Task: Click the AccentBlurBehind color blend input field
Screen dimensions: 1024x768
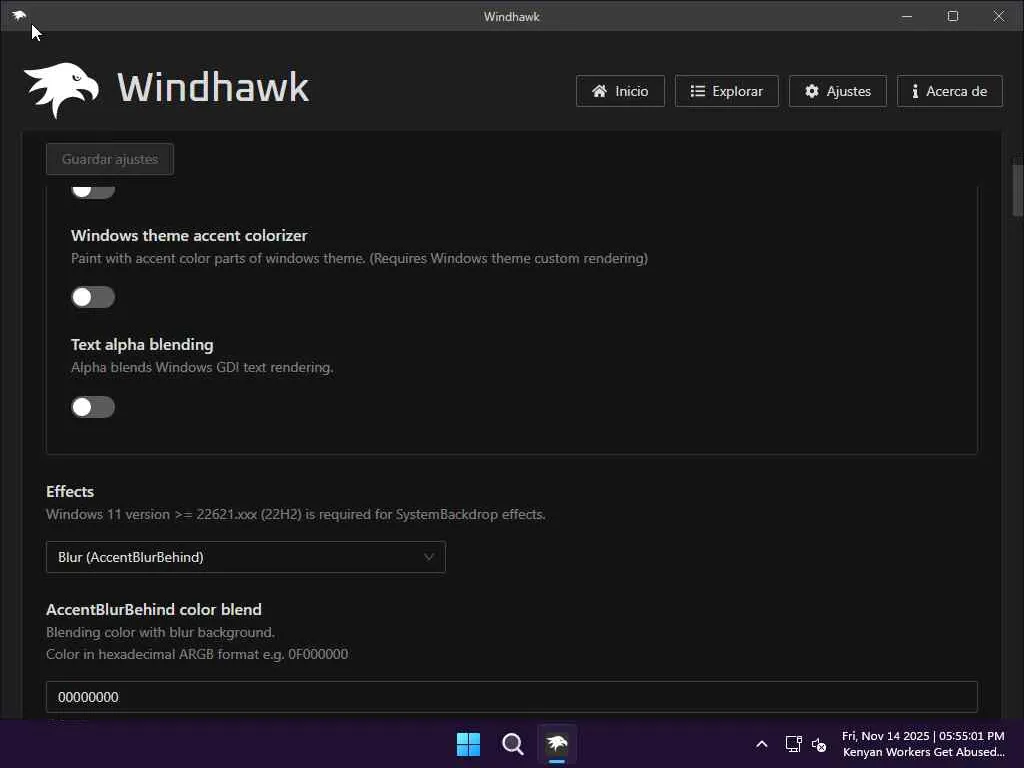Action: [x=511, y=697]
